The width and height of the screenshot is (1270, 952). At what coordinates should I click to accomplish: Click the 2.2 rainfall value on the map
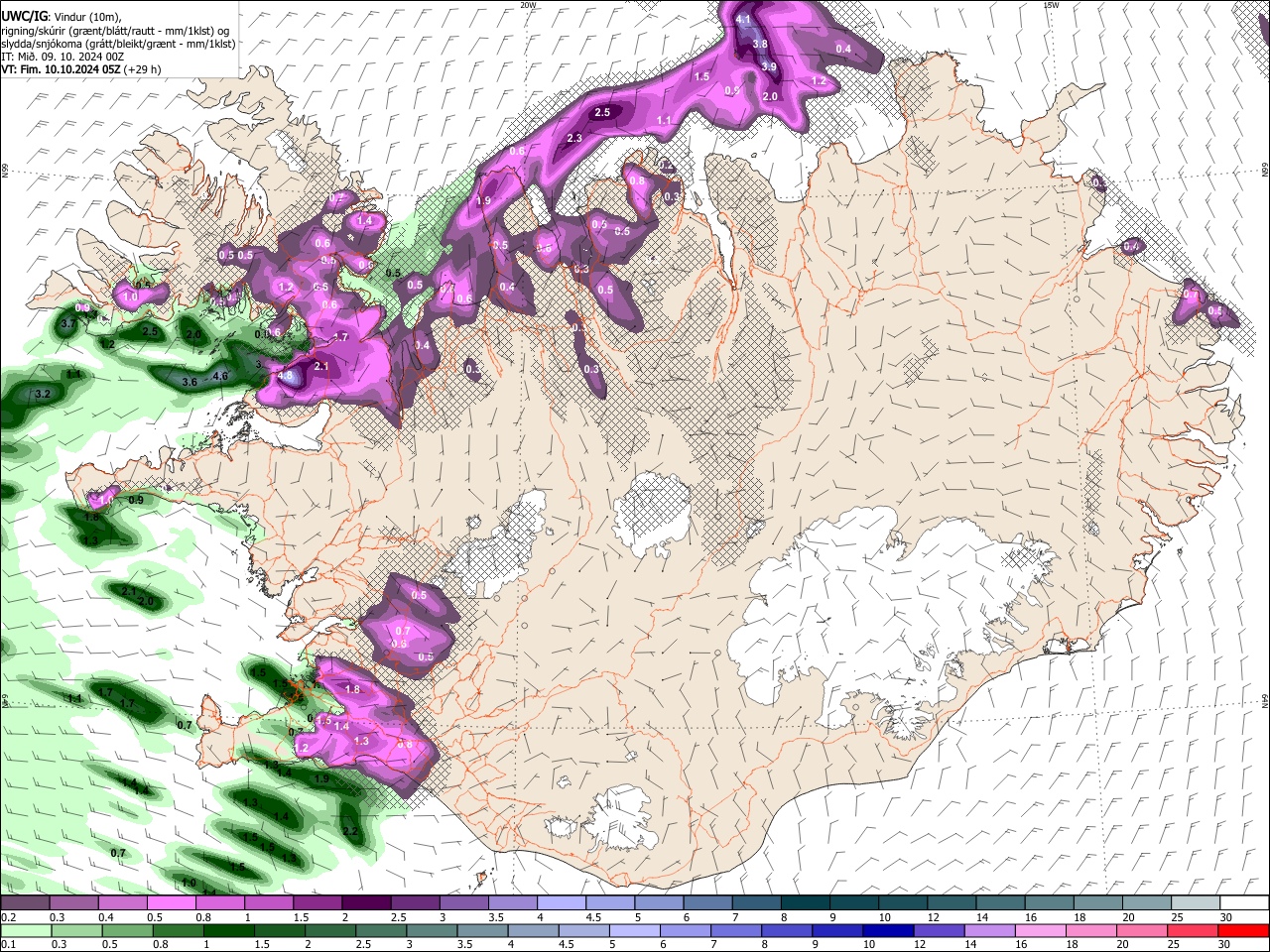[x=349, y=831]
